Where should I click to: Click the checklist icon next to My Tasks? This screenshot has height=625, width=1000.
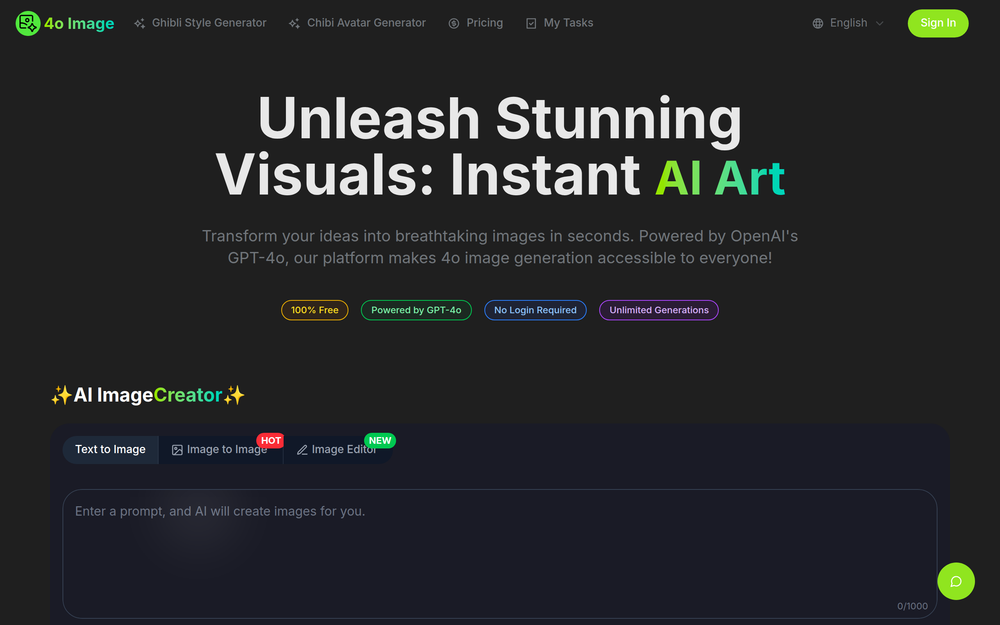(x=531, y=24)
